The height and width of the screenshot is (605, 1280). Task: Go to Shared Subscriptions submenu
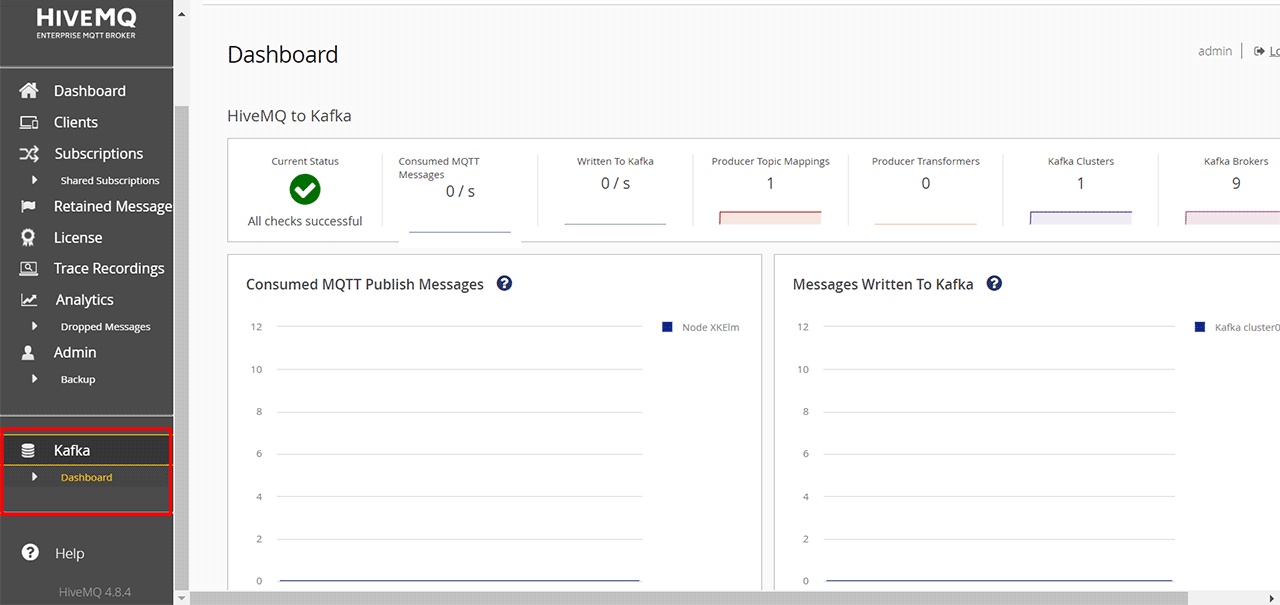tap(110, 181)
